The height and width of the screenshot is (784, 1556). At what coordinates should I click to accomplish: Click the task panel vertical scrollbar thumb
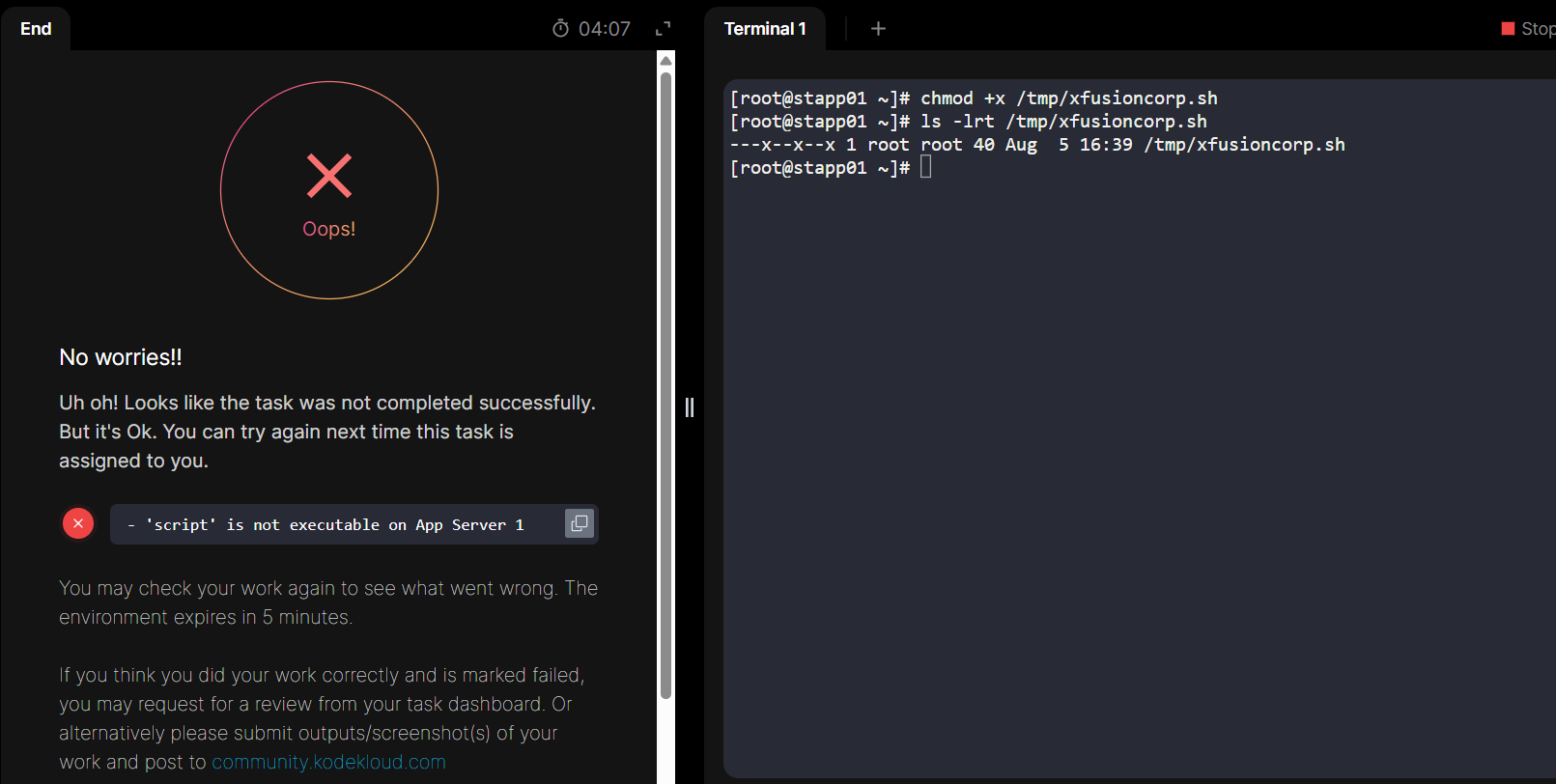pos(665,386)
